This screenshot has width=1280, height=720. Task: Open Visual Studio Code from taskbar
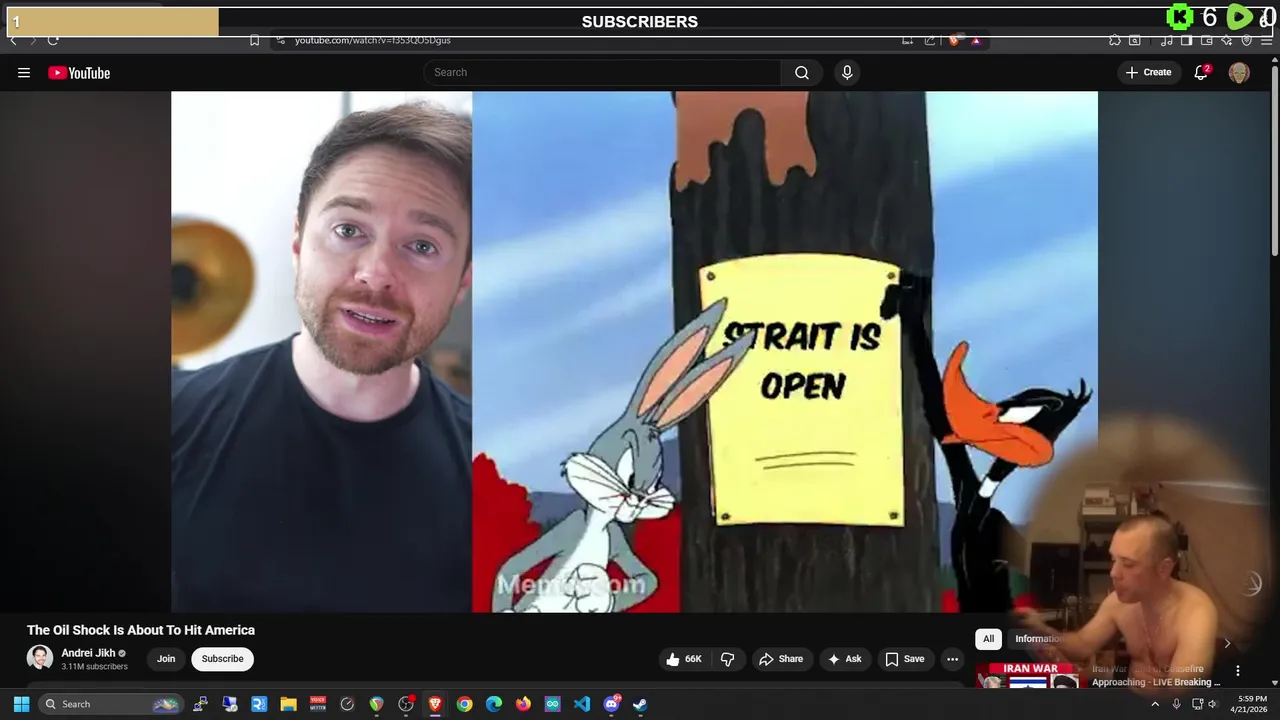pyautogui.click(x=582, y=704)
